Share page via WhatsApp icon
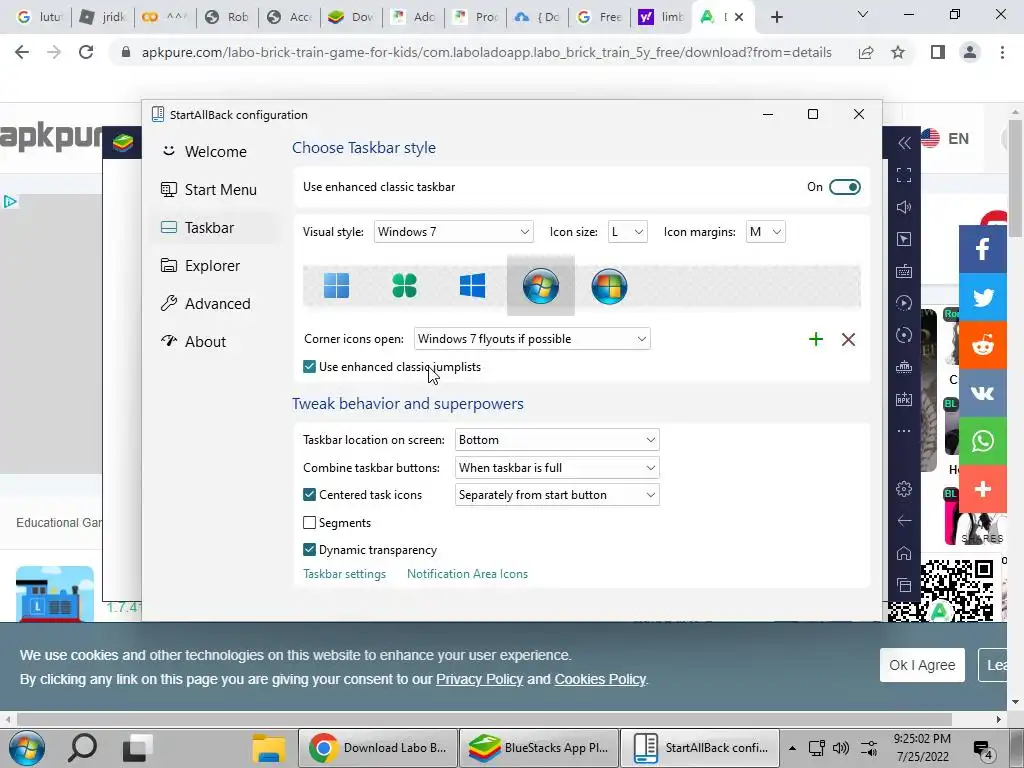 pos(983,441)
